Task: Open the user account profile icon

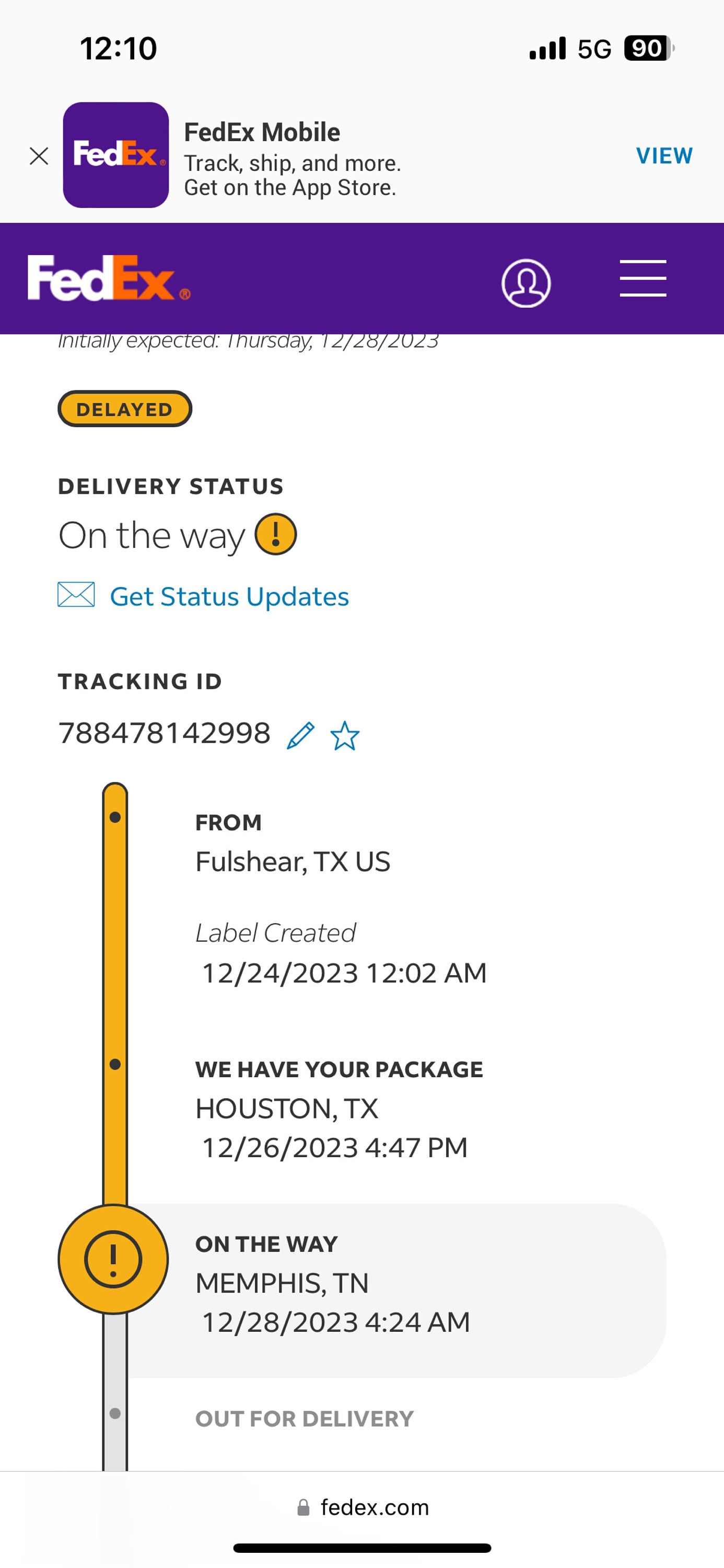Action: (526, 283)
